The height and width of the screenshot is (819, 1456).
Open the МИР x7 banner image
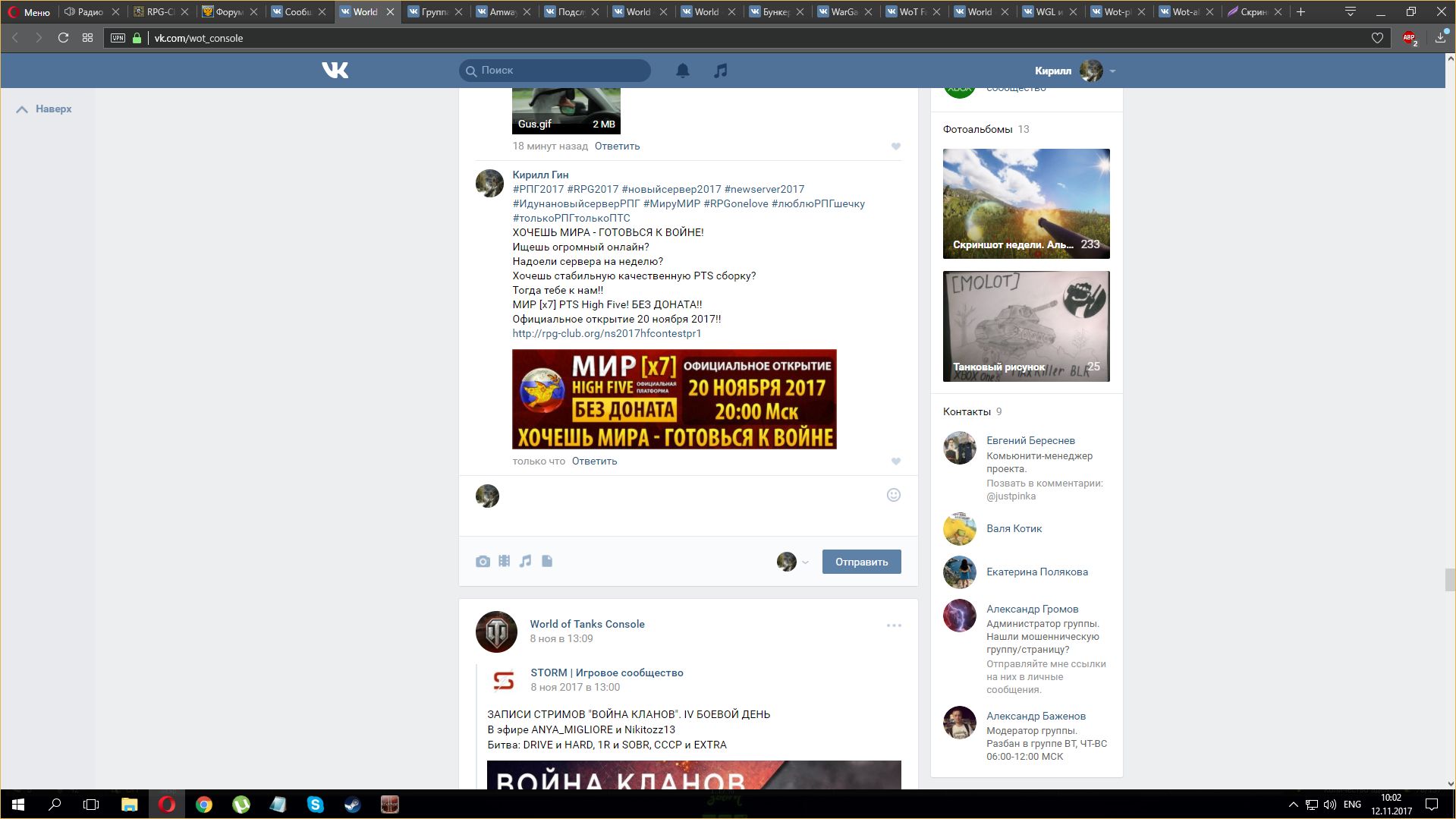(674, 399)
